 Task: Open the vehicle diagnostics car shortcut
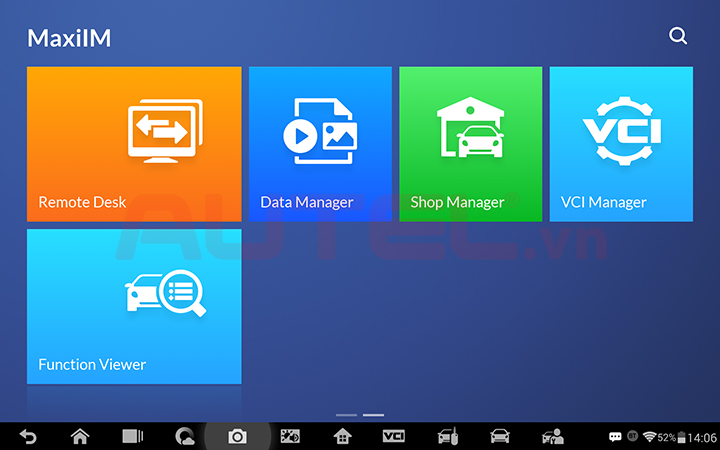(x=500, y=436)
